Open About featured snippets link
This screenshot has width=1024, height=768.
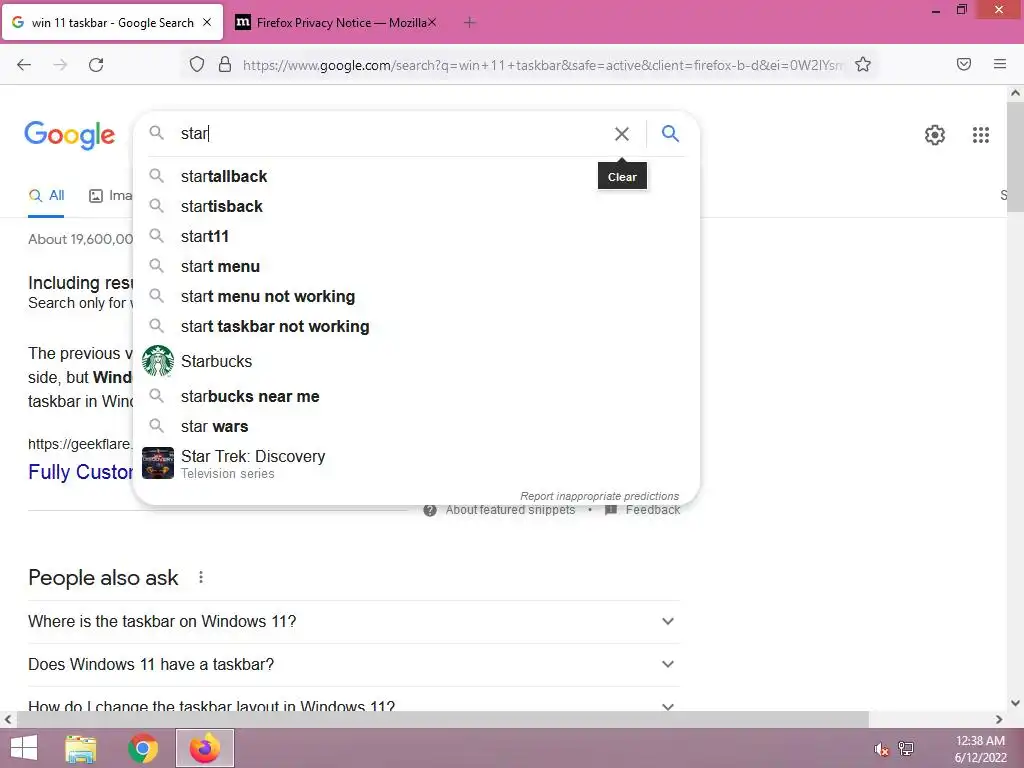click(510, 510)
